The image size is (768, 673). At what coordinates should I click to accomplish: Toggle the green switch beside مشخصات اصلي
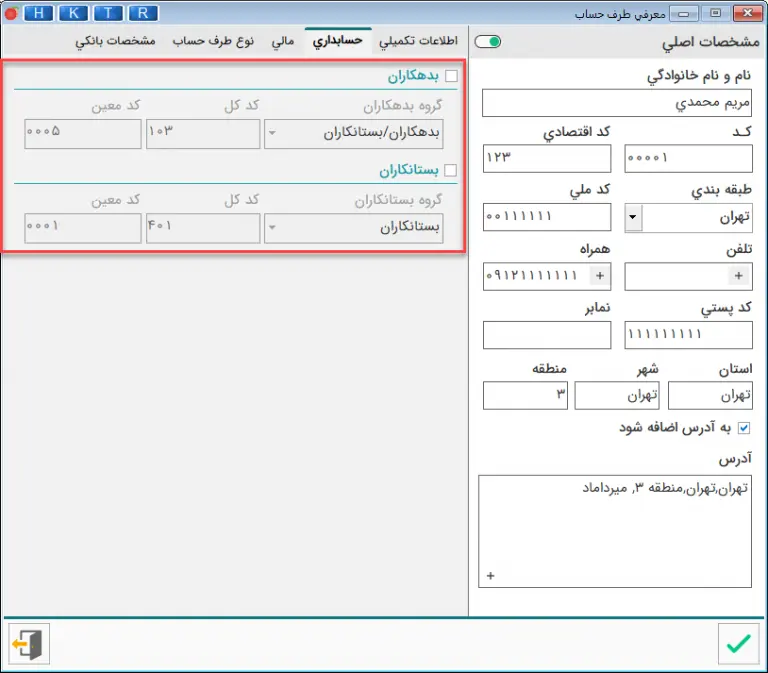point(488,42)
